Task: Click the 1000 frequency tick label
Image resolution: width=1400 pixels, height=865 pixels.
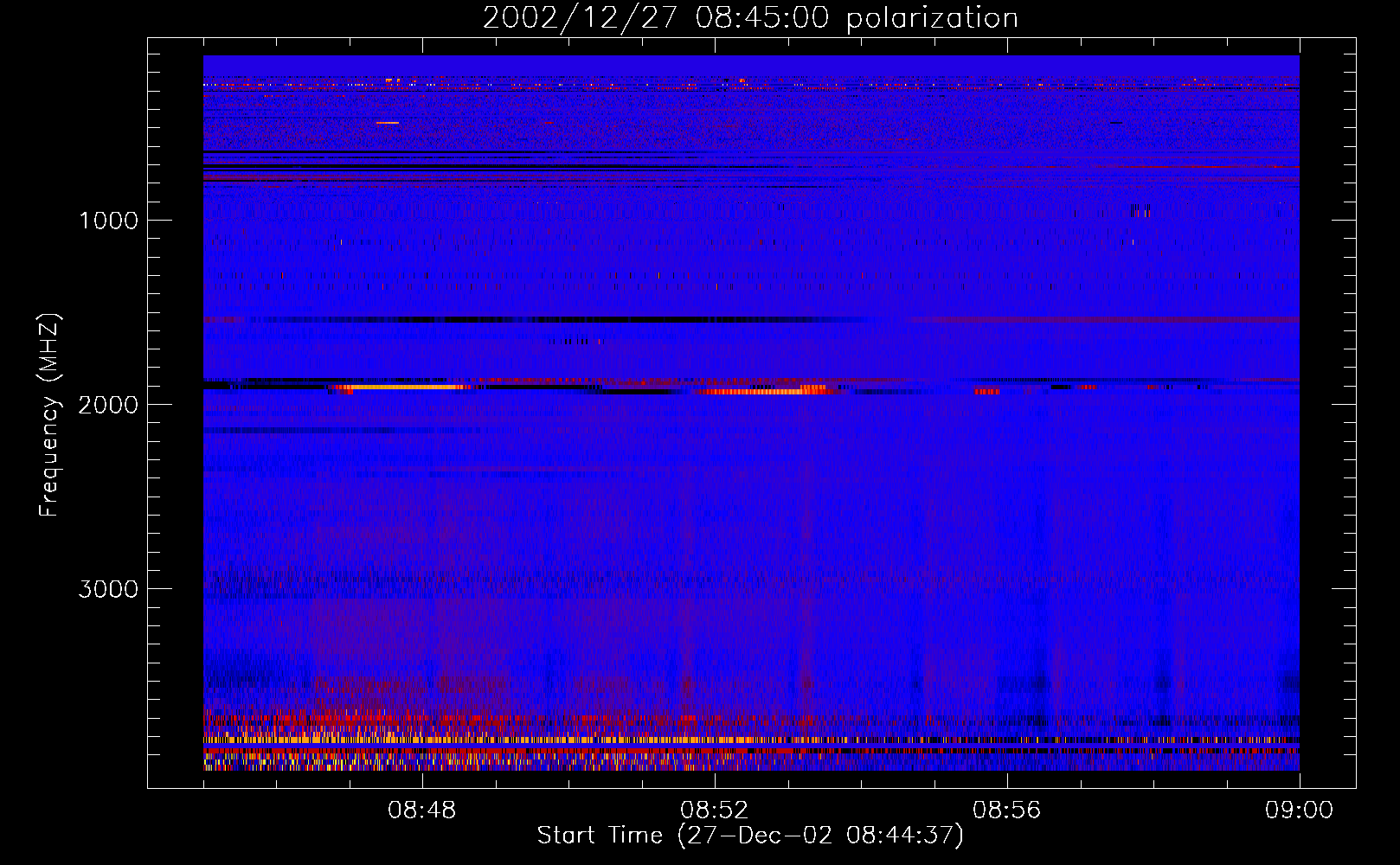Action: (x=108, y=220)
